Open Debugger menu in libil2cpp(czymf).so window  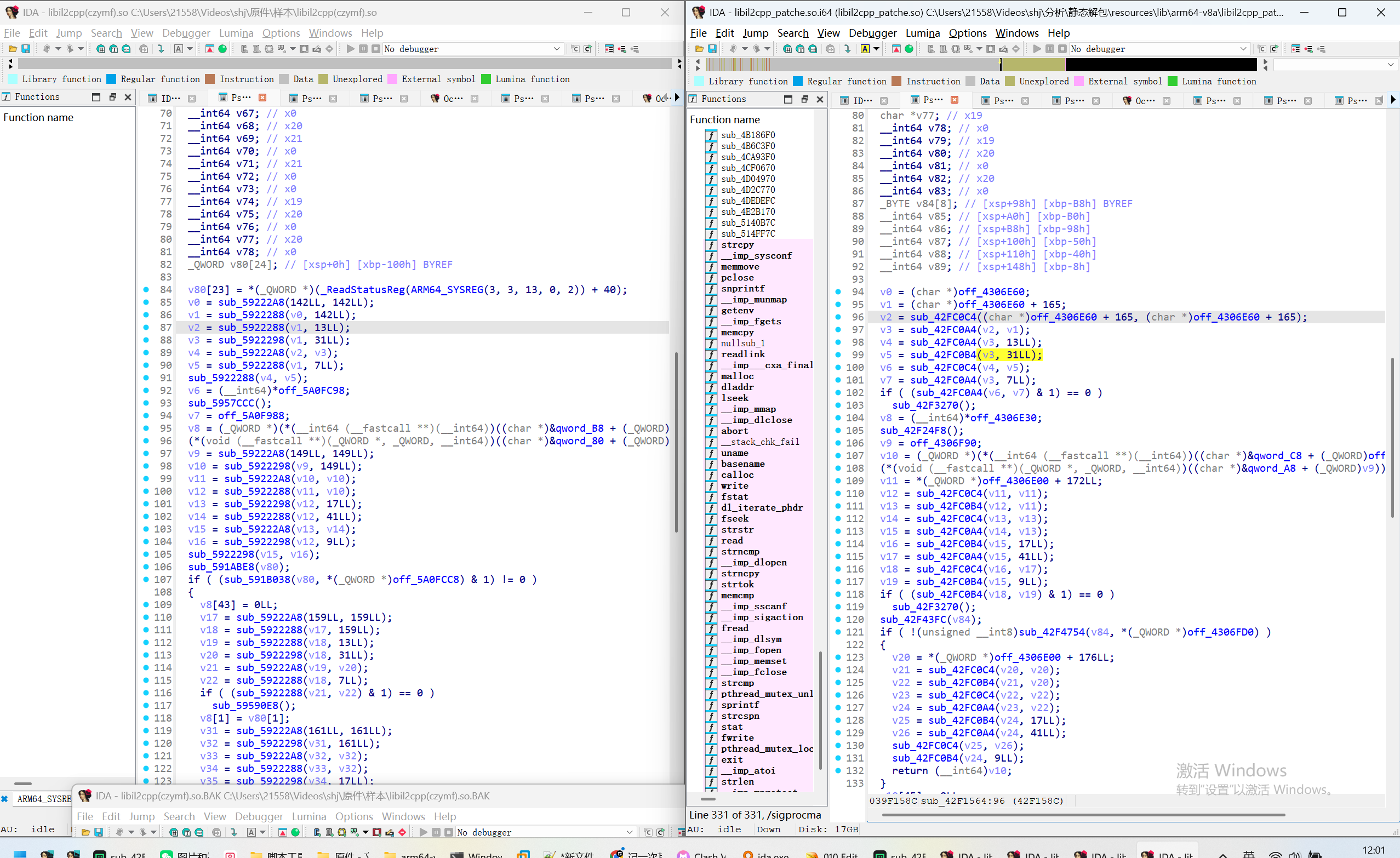coord(186,33)
